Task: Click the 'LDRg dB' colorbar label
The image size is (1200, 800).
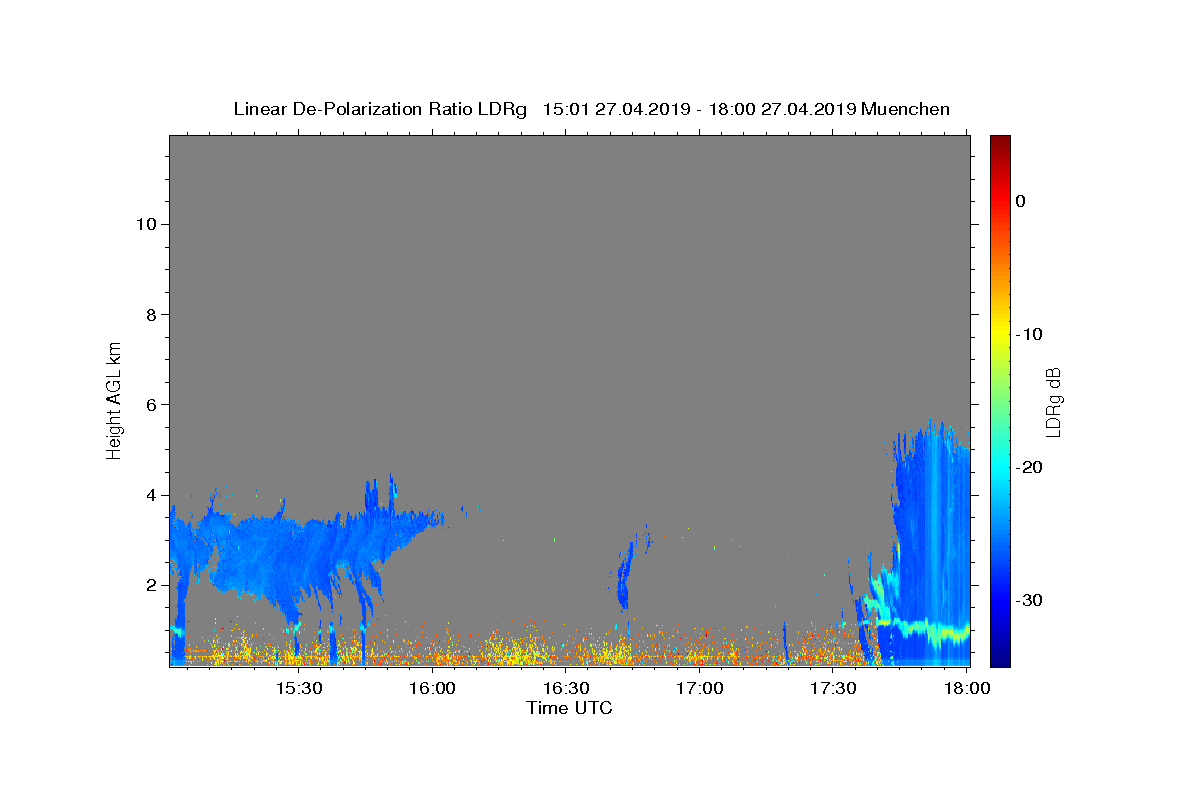Action: pos(1053,401)
